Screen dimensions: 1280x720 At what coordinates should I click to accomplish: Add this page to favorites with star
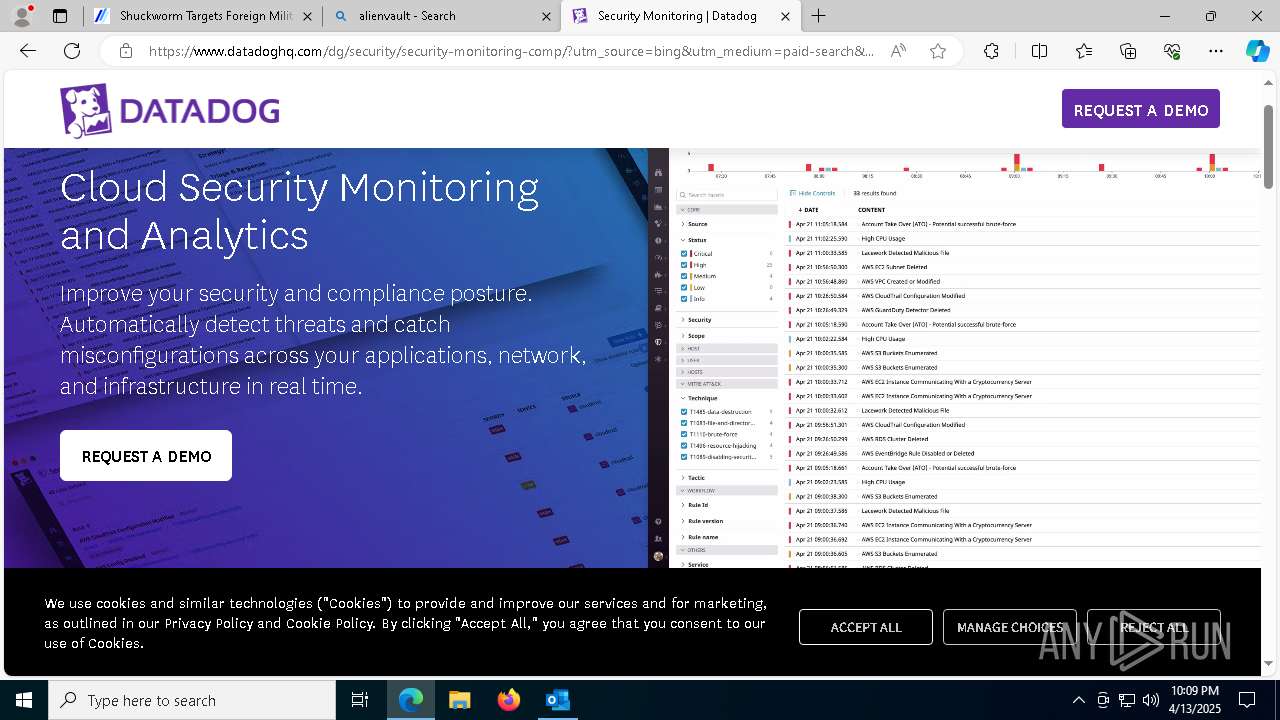938,51
